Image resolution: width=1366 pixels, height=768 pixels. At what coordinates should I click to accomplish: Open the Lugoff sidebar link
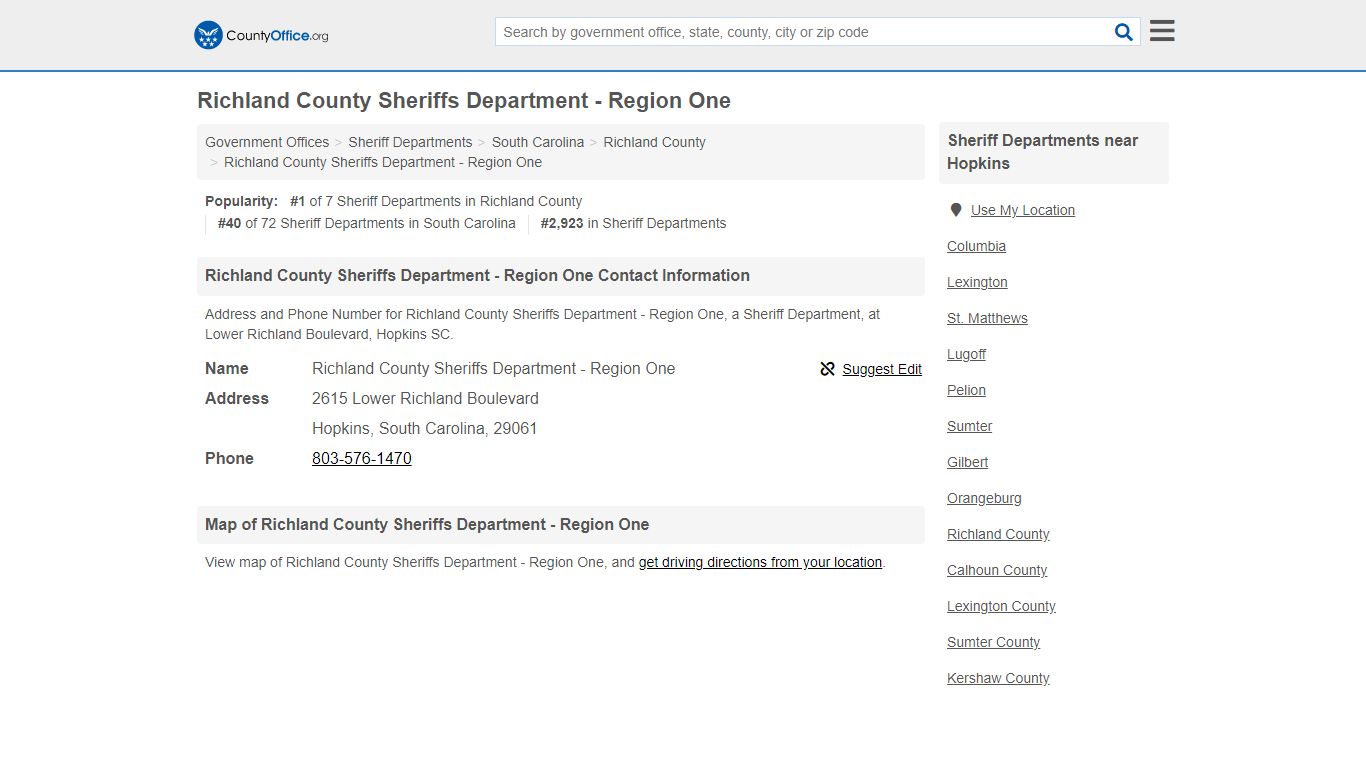(966, 354)
